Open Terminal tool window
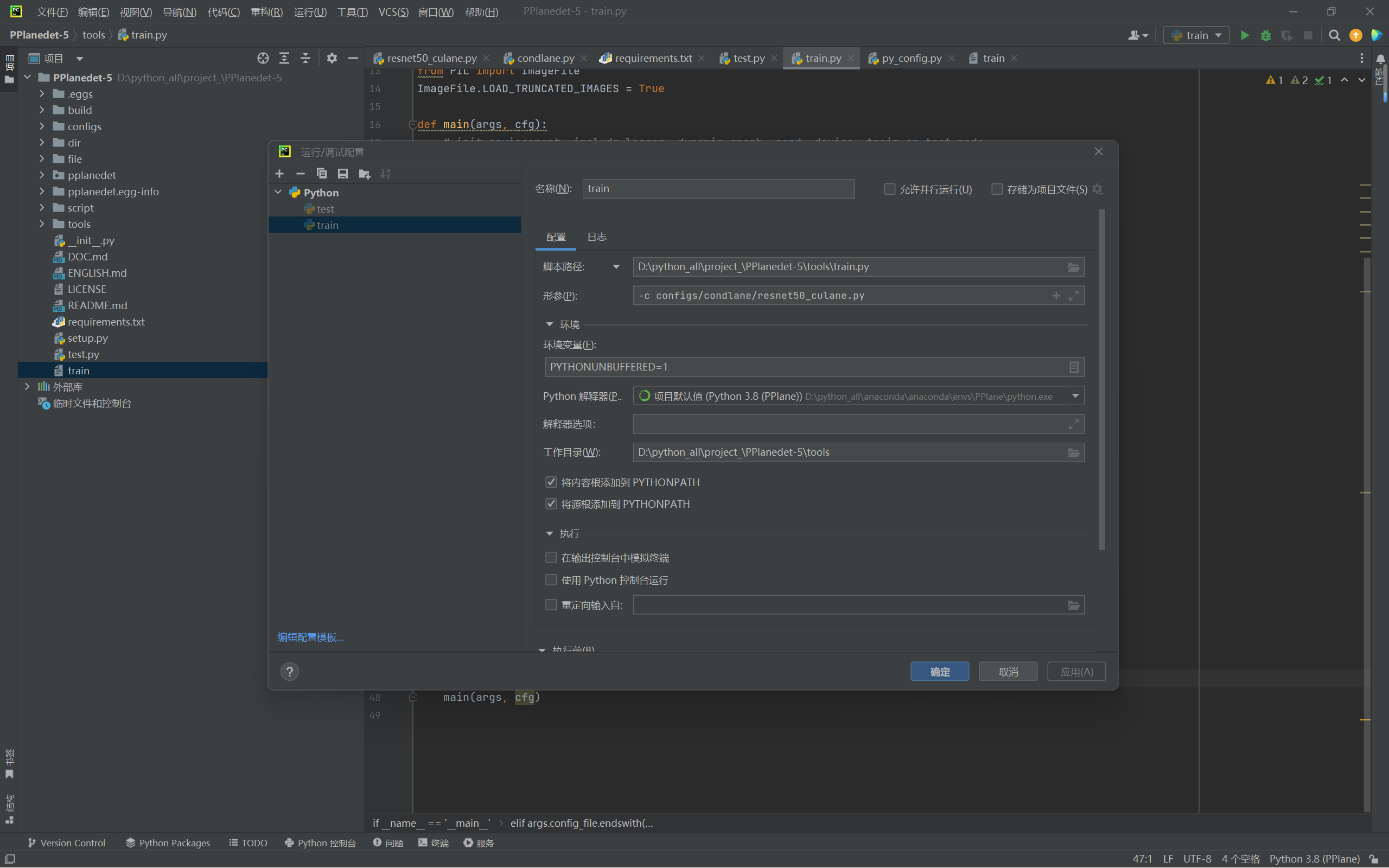The height and width of the screenshot is (868, 1389). (x=434, y=843)
